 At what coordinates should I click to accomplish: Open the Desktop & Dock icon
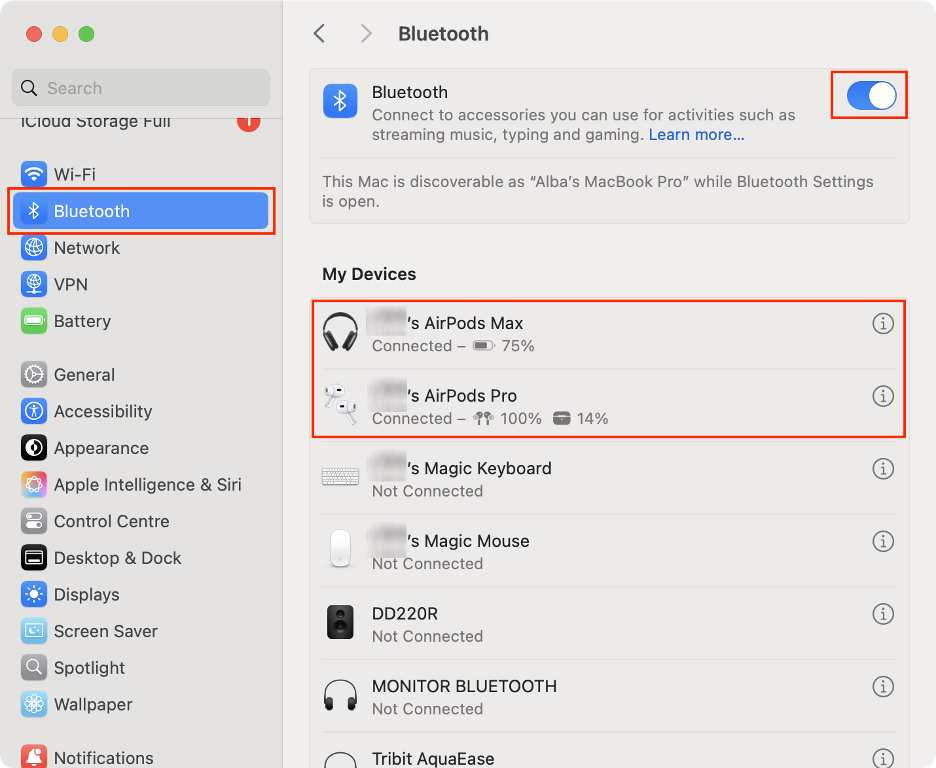pyautogui.click(x=34, y=558)
